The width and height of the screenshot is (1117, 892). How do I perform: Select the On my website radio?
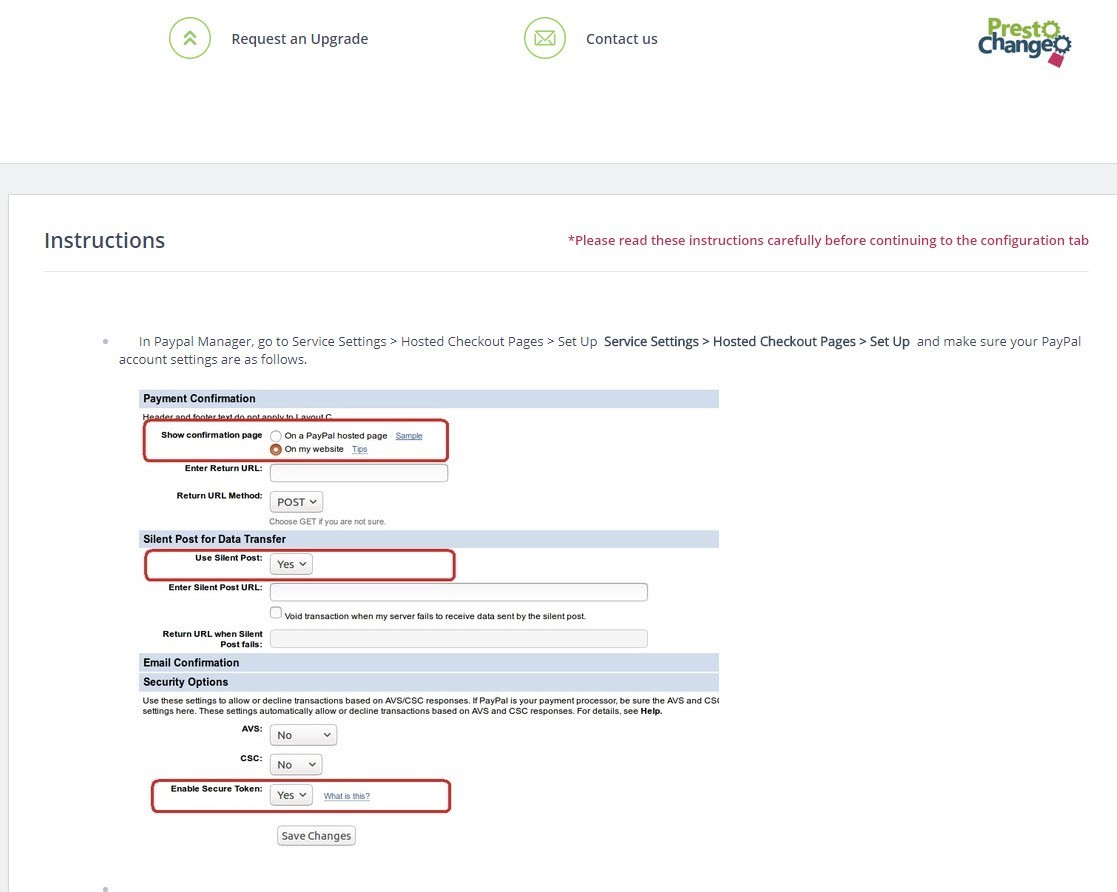click(276, 450)
